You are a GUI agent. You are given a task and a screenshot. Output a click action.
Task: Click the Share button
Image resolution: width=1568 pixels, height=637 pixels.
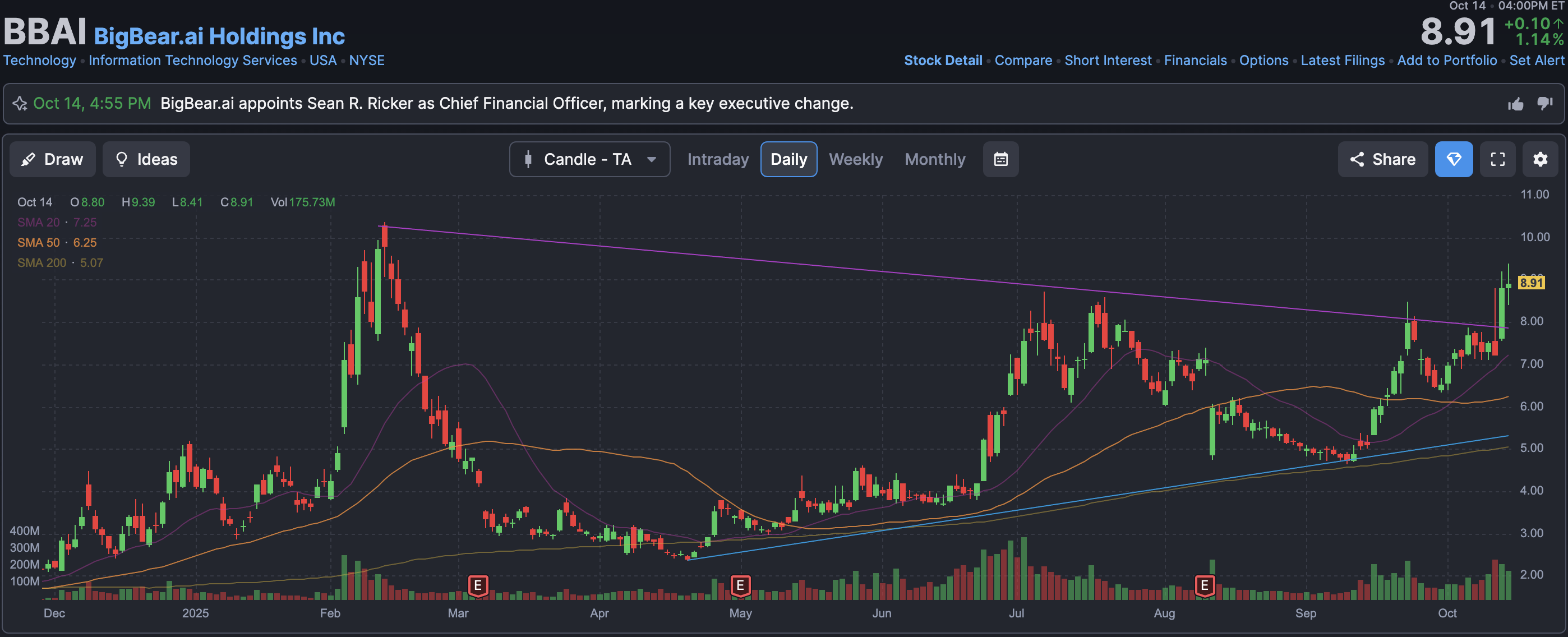click(x=1382, y=159)
